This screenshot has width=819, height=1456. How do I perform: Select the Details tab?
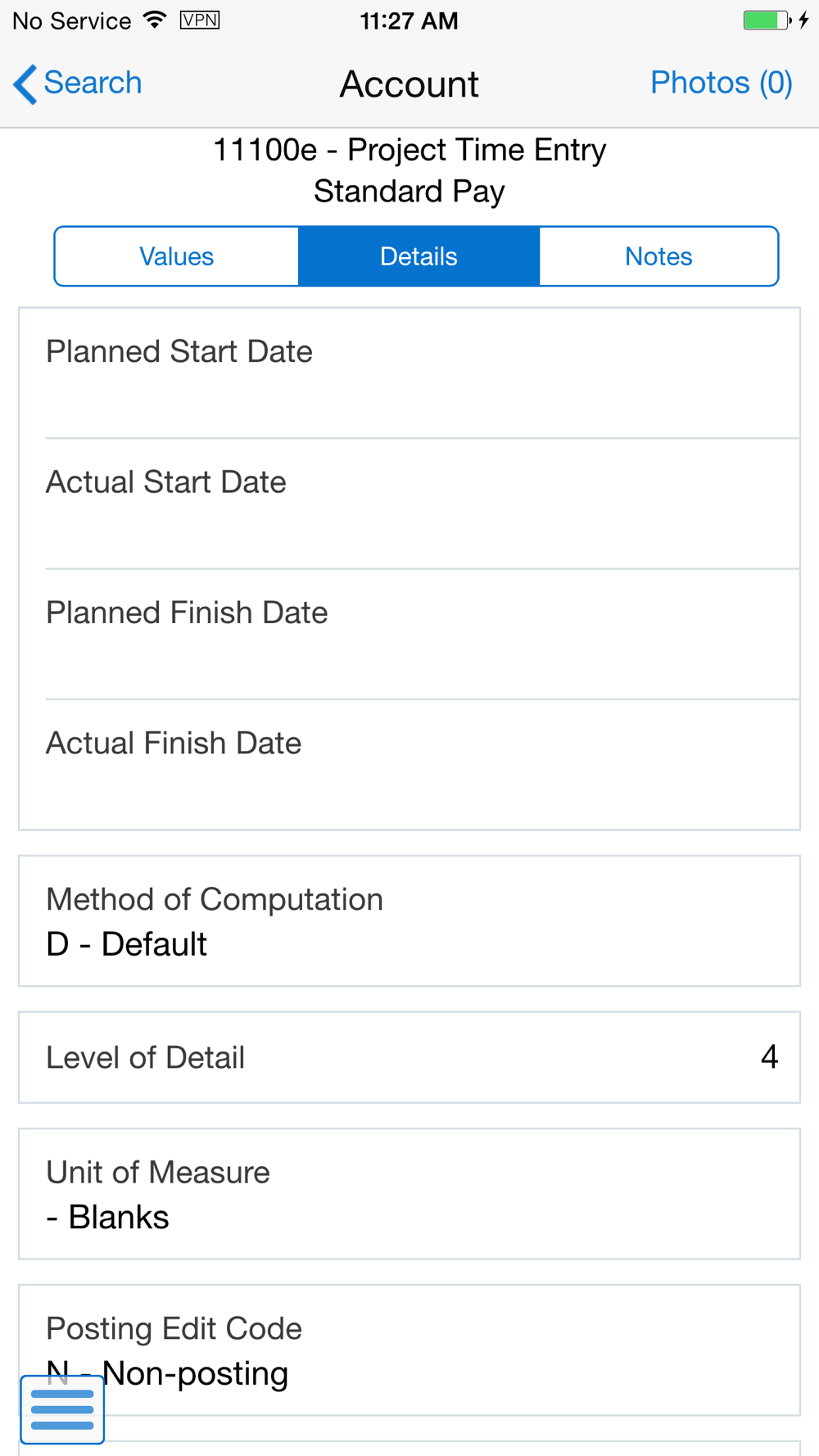point(419,256)
